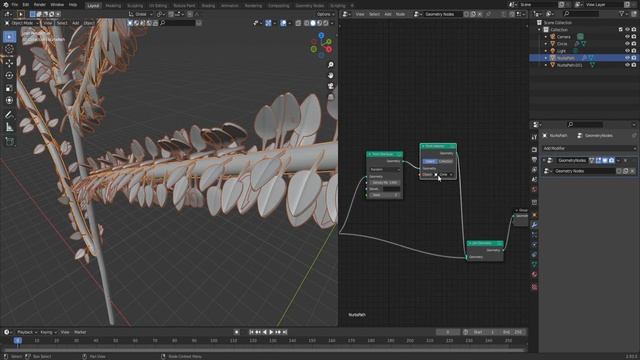Screen dimensions: 640x360
Task: Open the Material properties tab
Action: pyautogui.click(x=534, y=274)
